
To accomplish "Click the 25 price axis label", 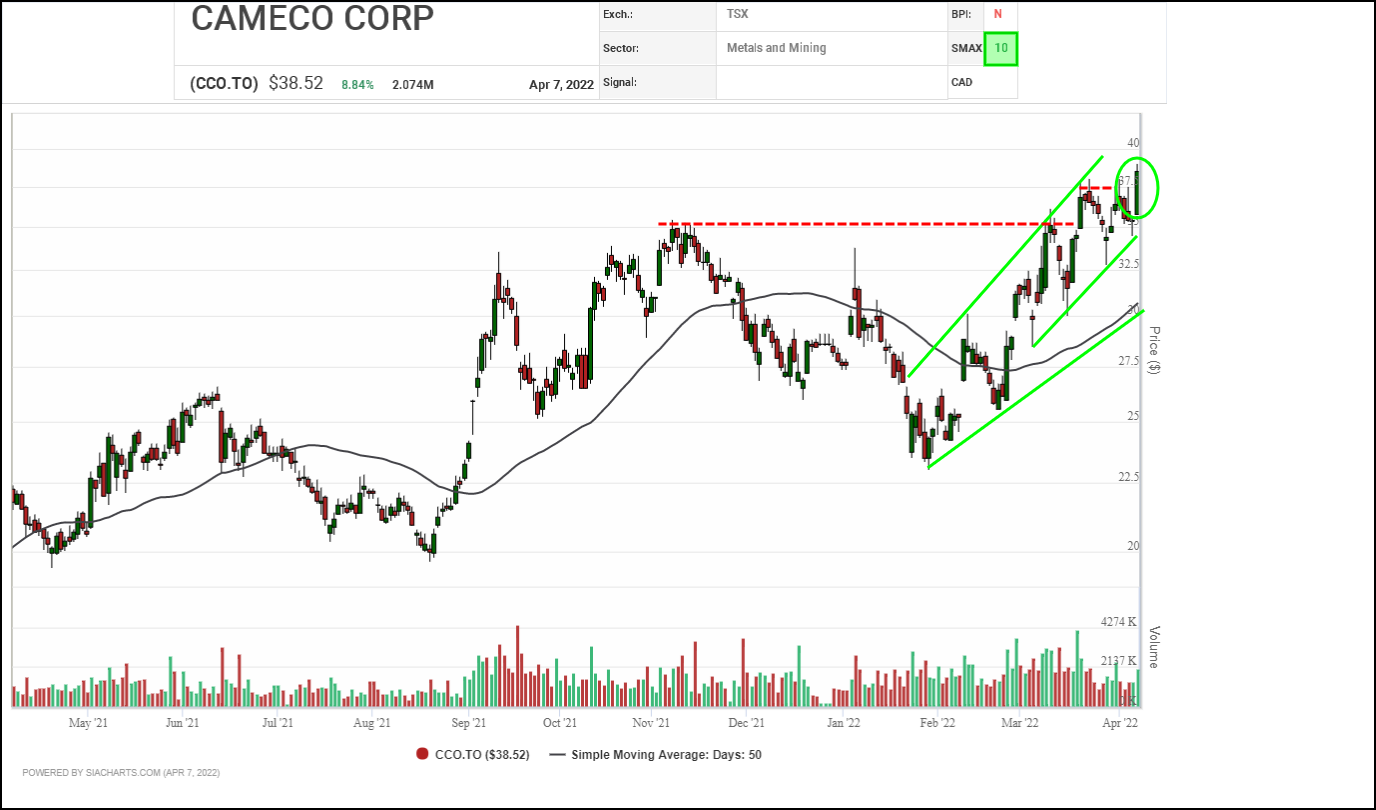I will pos(1133,416).
